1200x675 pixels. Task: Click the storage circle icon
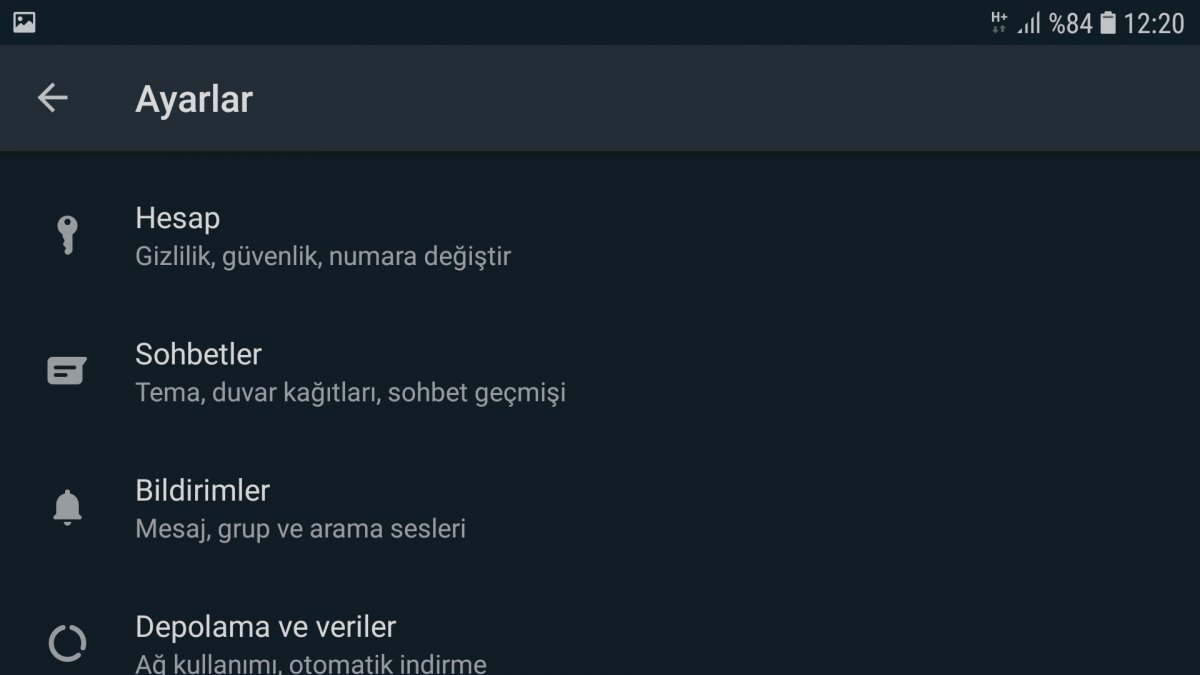[x=67, y=643]
